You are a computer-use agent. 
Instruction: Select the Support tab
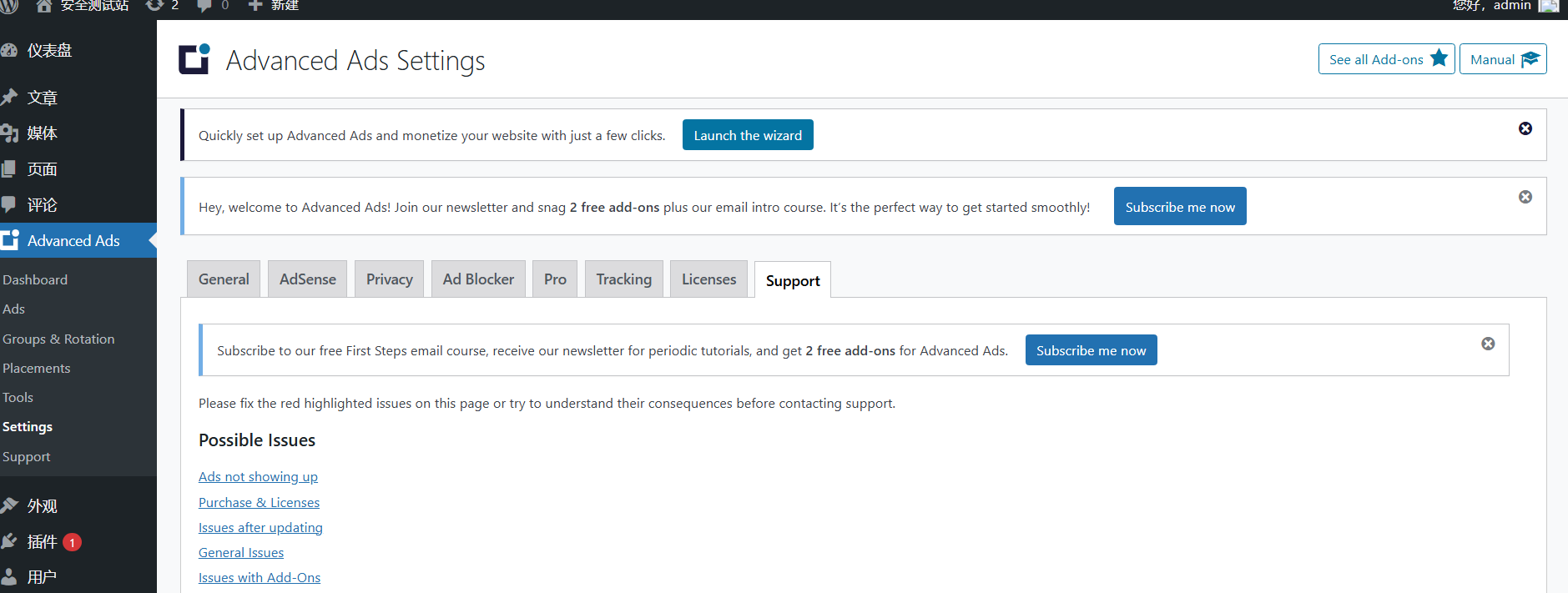(x=793, y=280)
